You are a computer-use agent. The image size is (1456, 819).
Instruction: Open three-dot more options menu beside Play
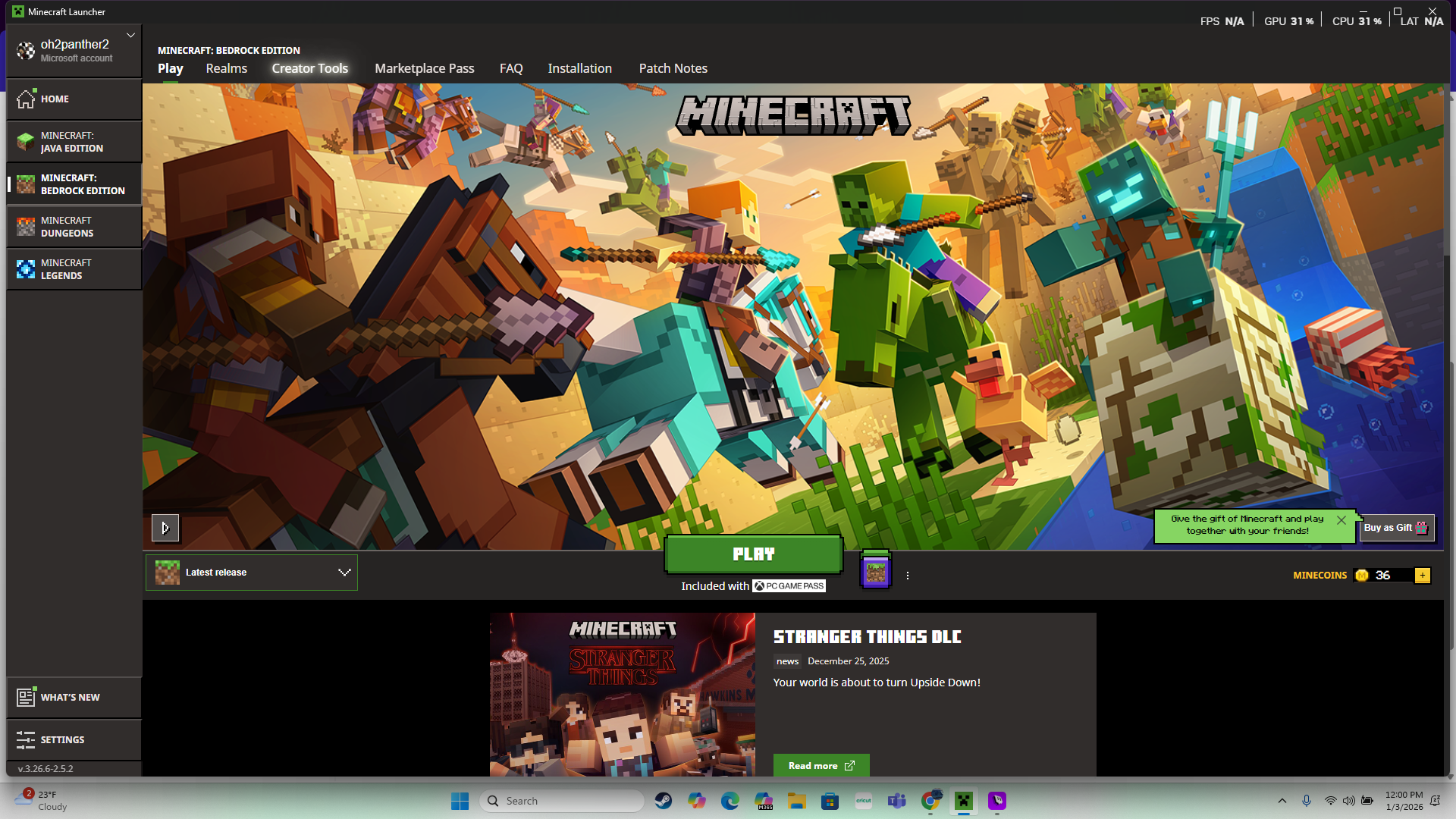(908, 576)
